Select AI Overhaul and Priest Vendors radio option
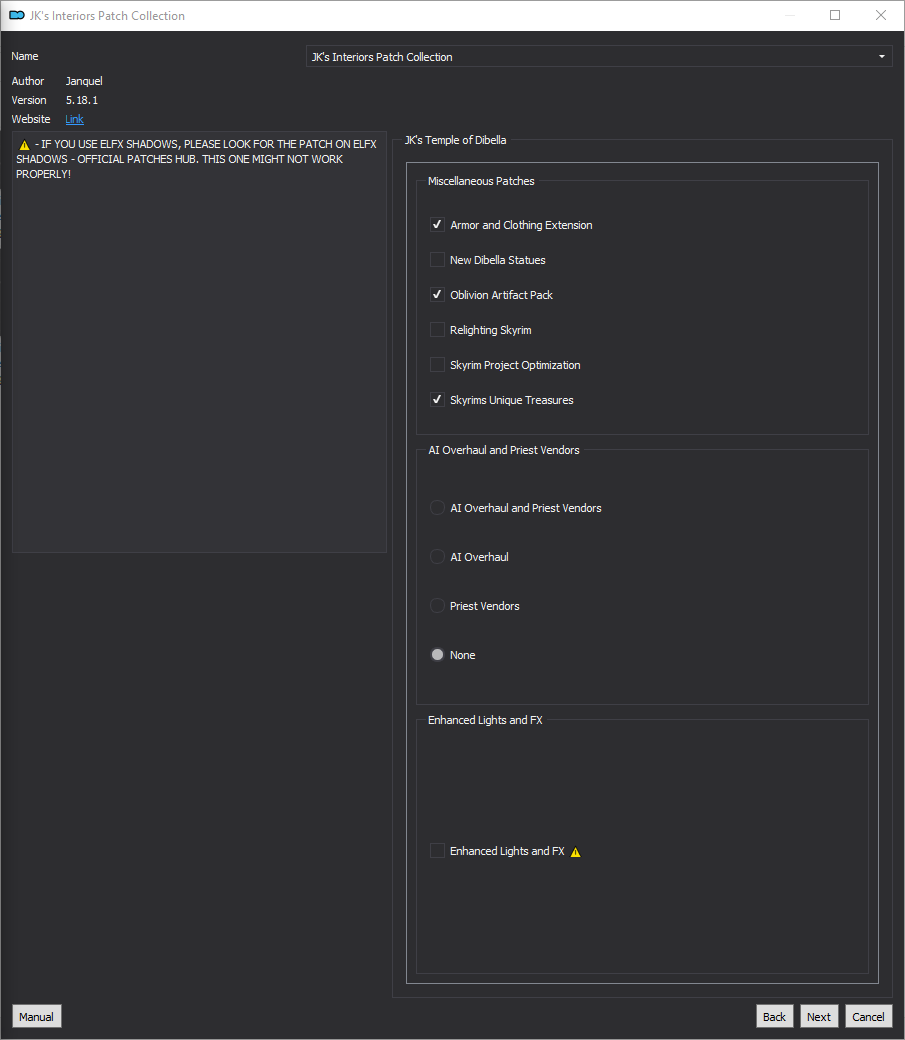Image resolution: width=905 pixels, height=1040 pixels. pyautogui.click(x=437, y=508)
